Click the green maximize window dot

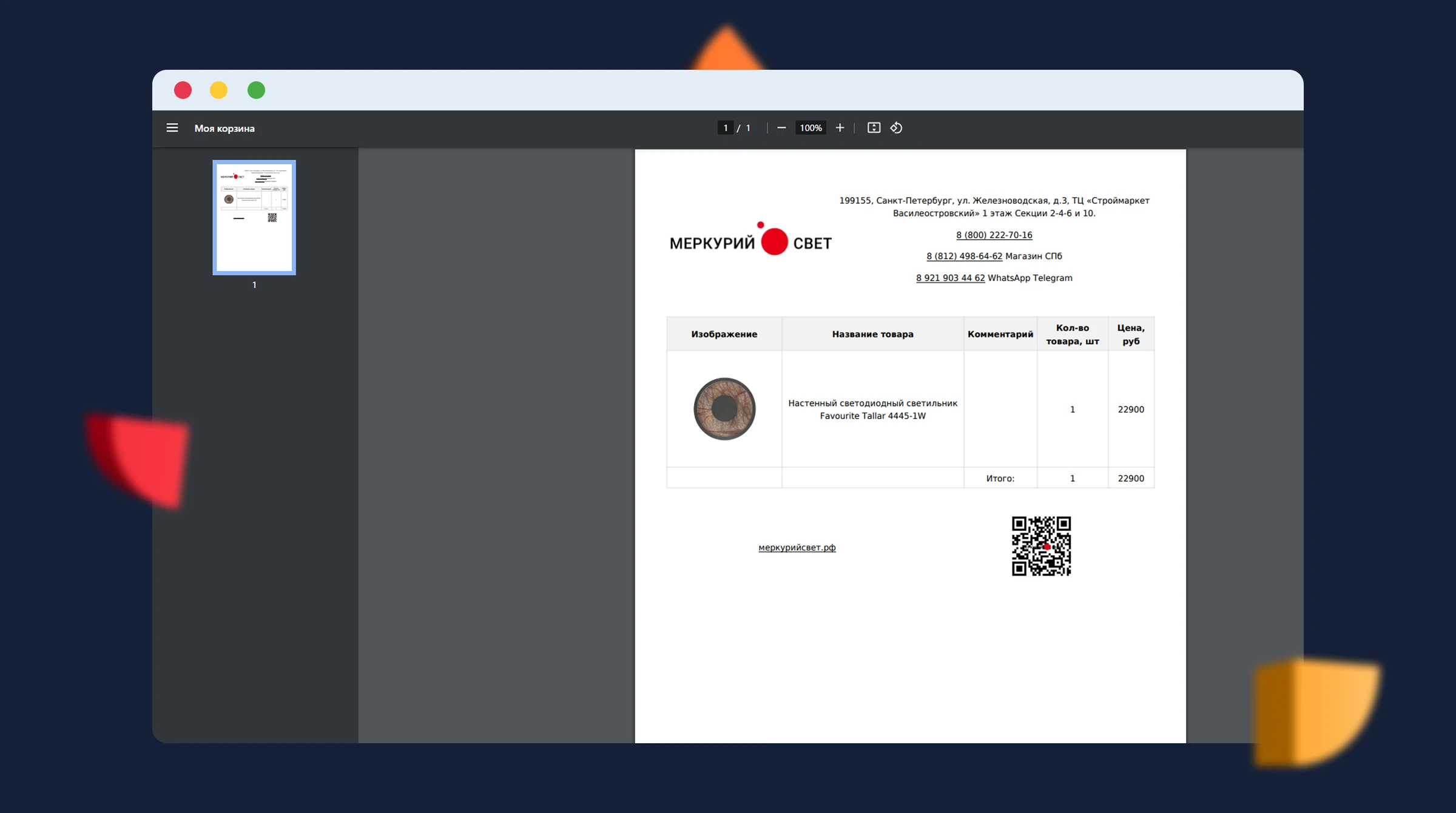pyautogui.click(x=256, y=90)
